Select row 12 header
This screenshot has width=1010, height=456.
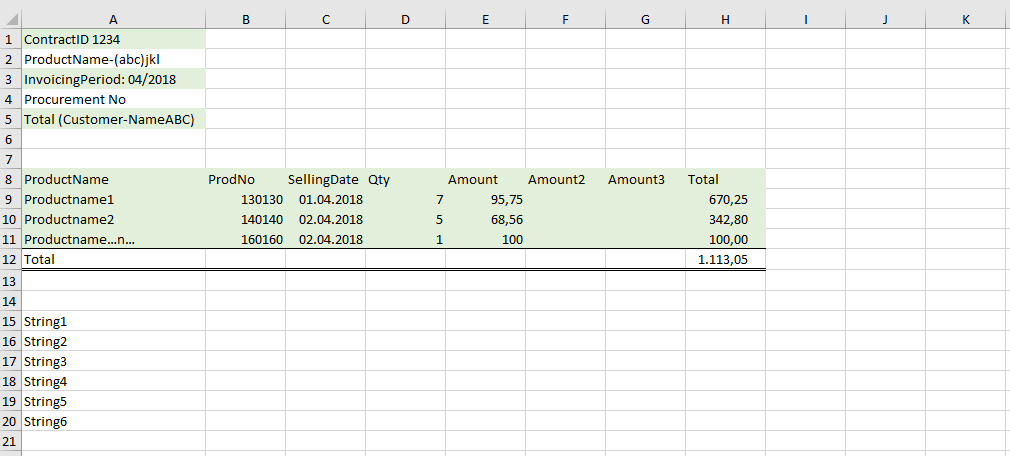[x=9, y=260]
